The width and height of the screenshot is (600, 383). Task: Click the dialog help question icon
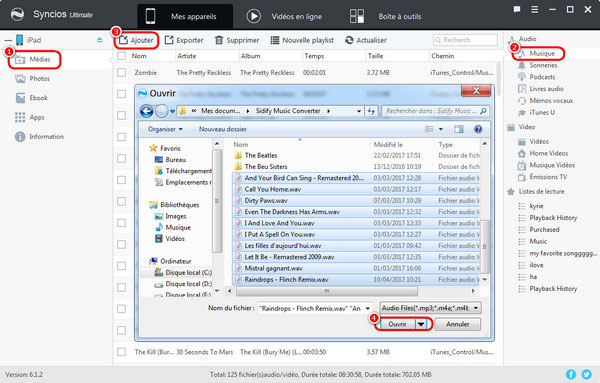pos(478,129)
